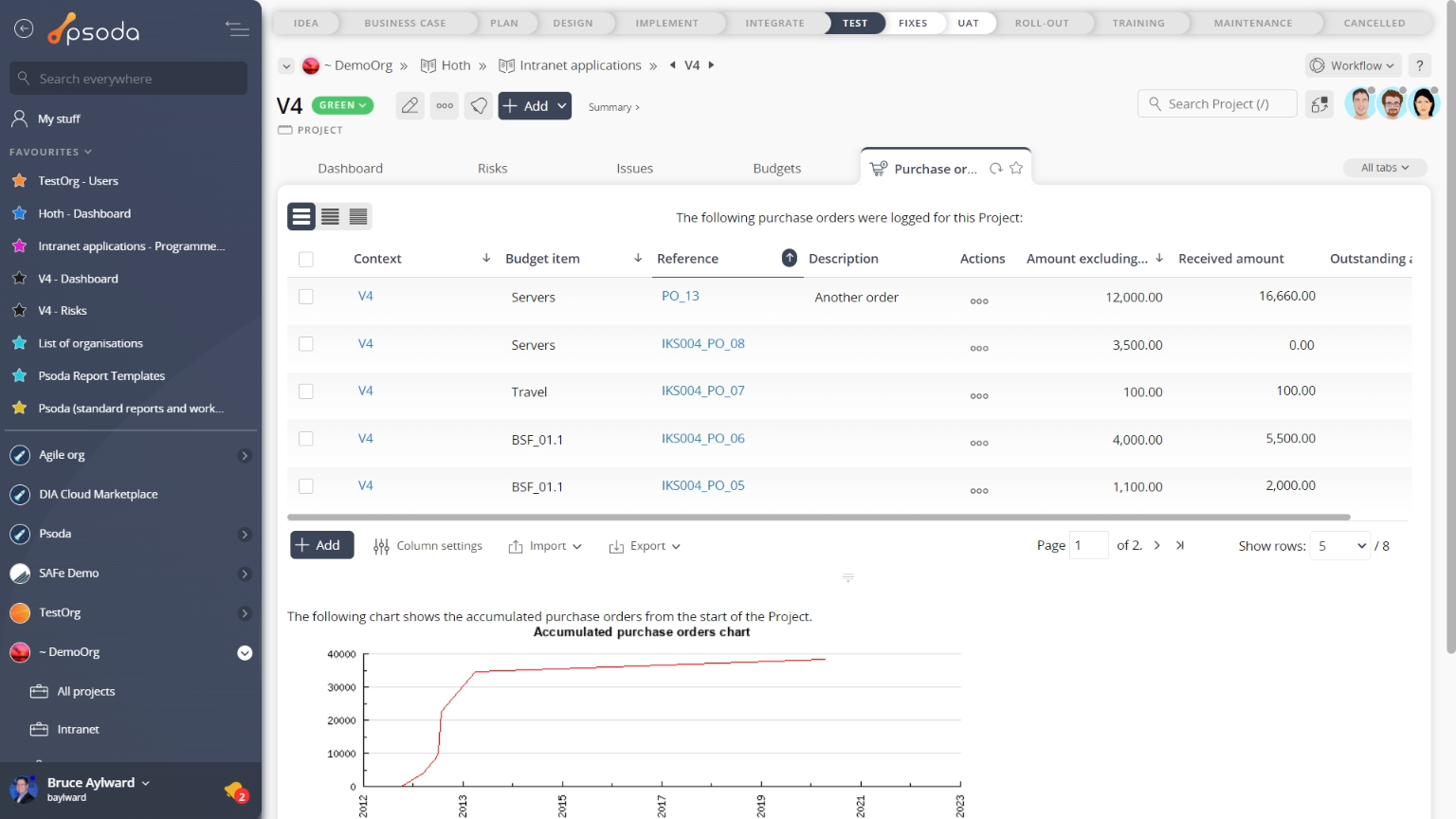Expand the Agile org organisation
The image size is (1456, 819).
click(x=245, y=456)
